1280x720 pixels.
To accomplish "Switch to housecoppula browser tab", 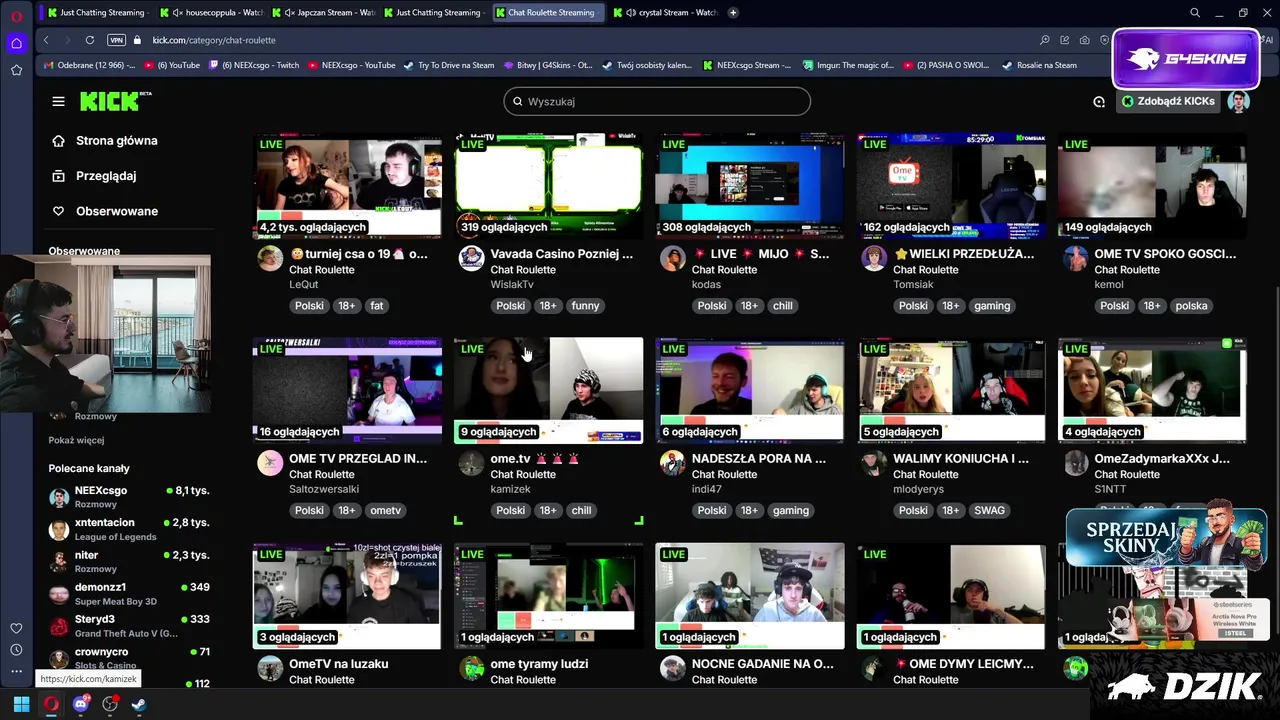I will pyautogui.click(x=211, y=13).
